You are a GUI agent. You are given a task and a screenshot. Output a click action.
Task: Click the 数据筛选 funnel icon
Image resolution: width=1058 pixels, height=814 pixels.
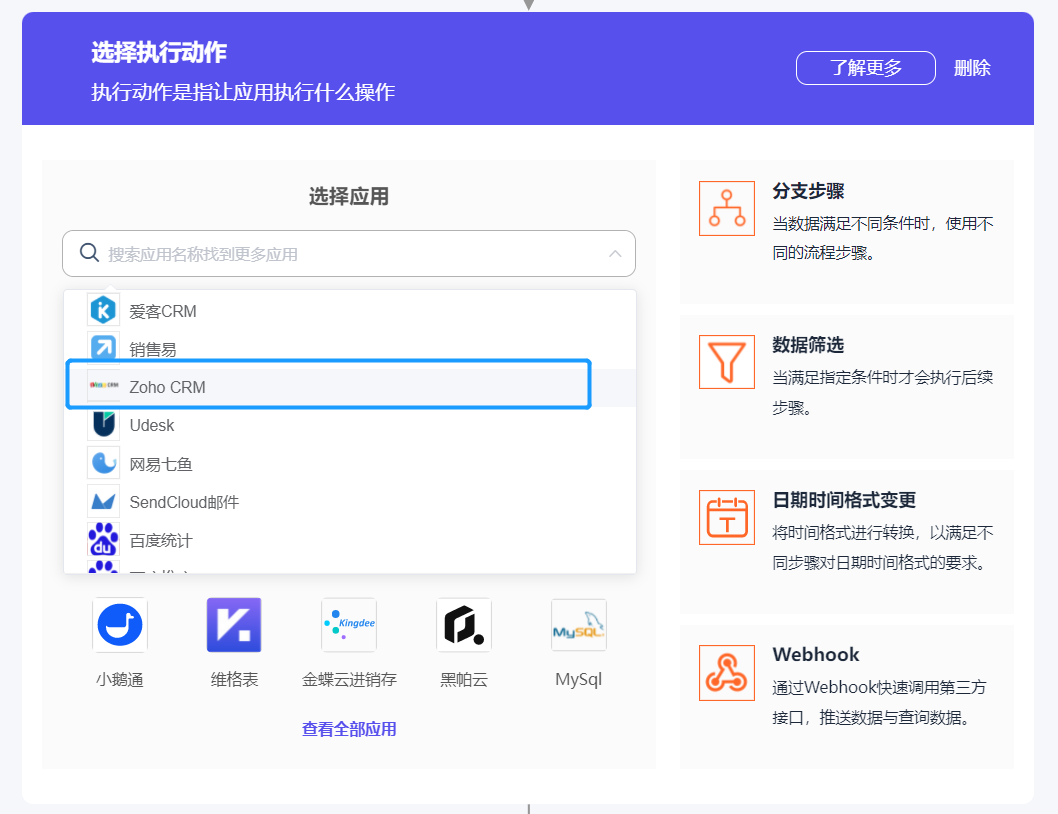point(727,362)
